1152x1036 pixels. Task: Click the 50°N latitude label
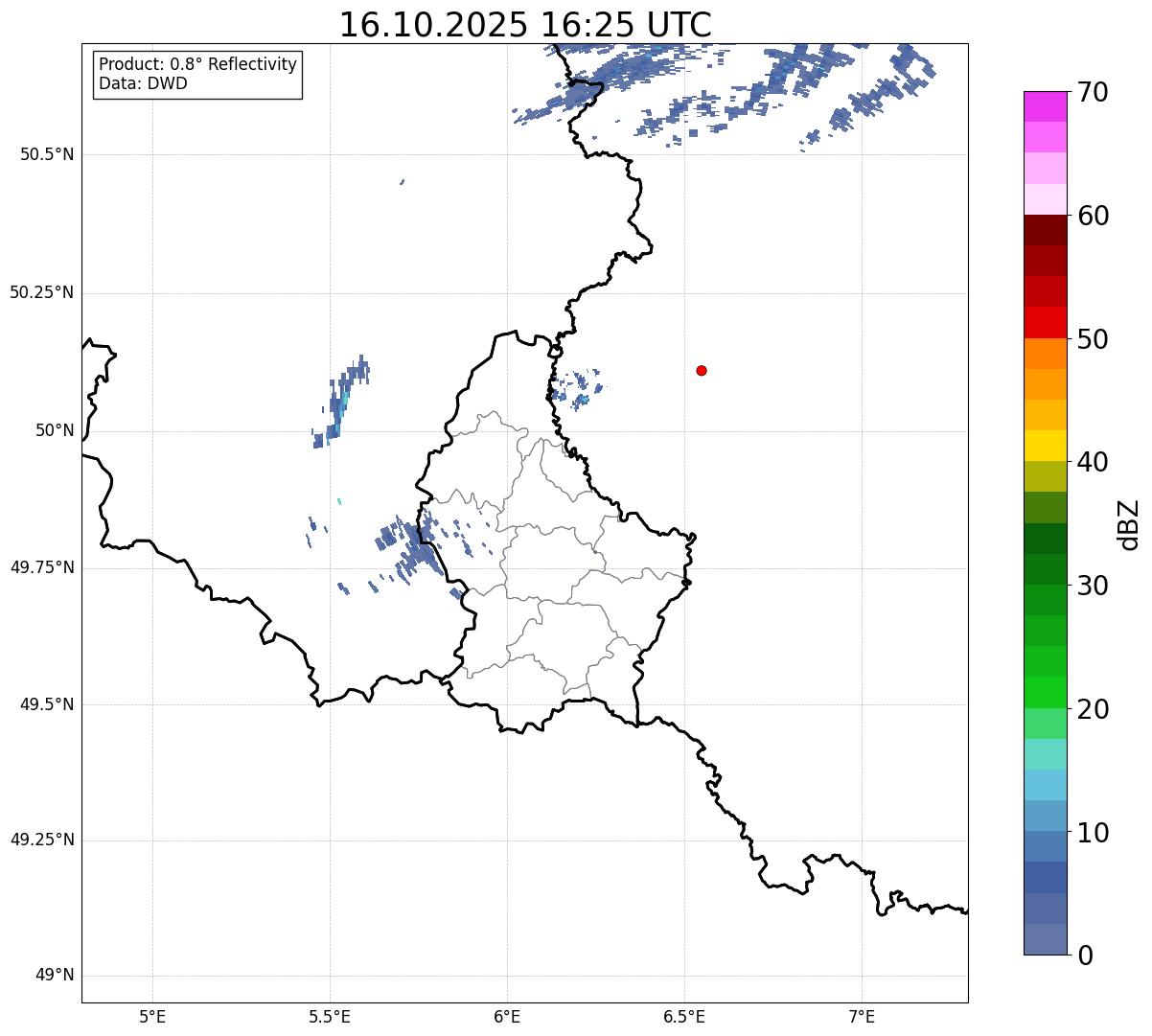tap(55, 430)
